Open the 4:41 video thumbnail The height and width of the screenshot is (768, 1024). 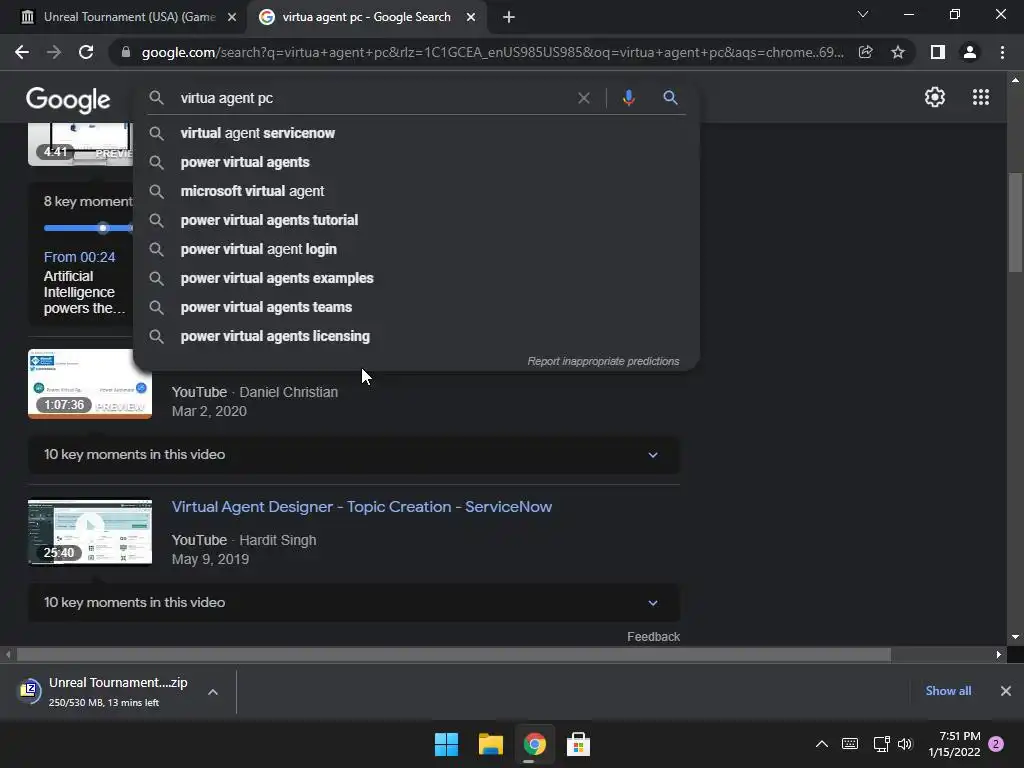tap(80, 144)
